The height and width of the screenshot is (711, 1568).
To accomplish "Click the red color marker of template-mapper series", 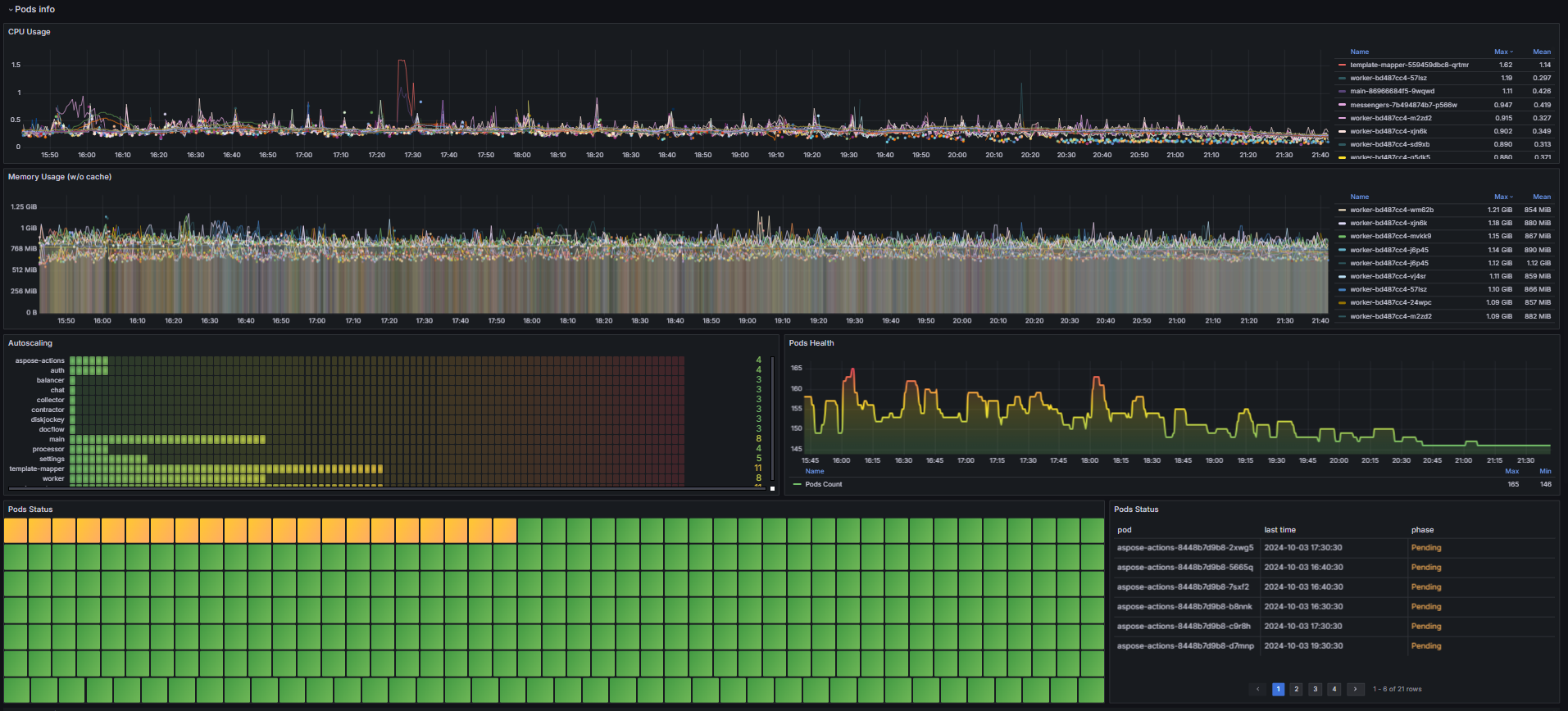I will pyautogui.click(x=1342, y=65).
